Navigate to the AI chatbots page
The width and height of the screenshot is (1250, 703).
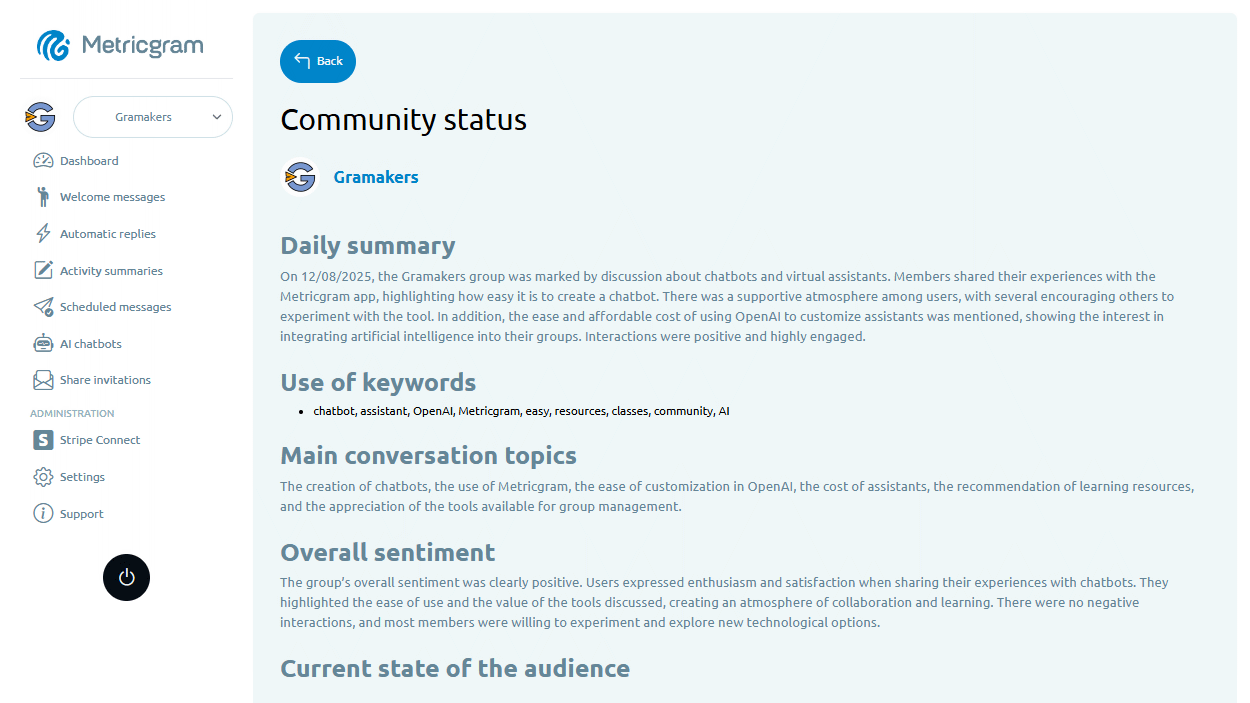(91, 344)
